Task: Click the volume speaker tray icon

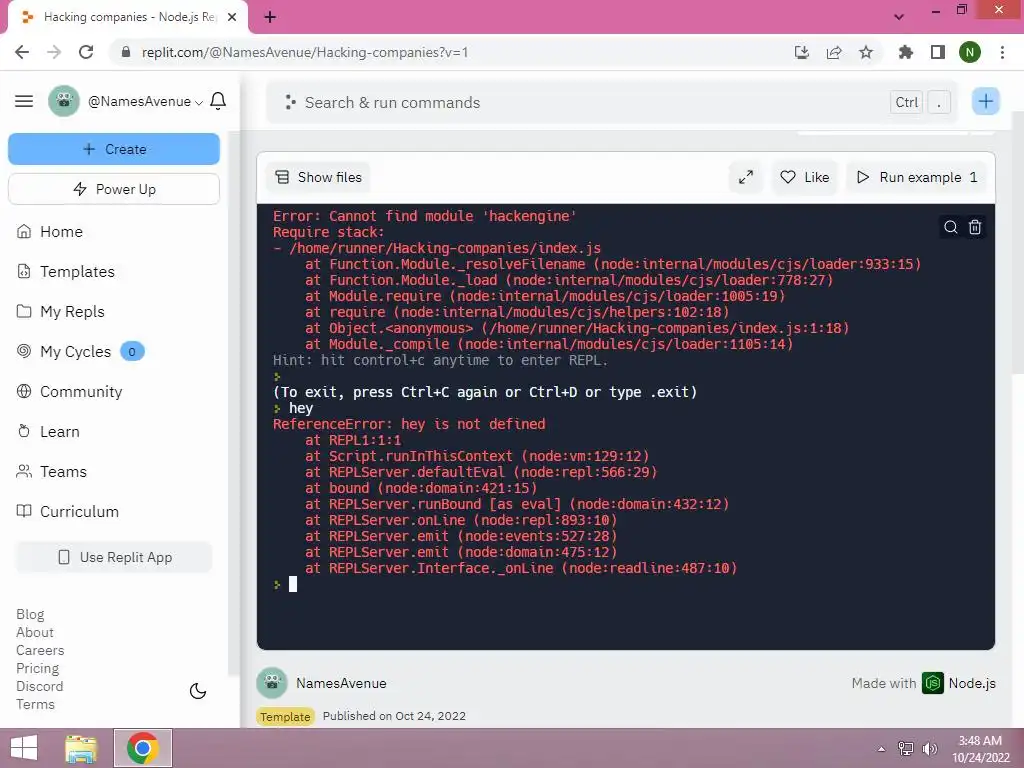Action: pos(929,748)
